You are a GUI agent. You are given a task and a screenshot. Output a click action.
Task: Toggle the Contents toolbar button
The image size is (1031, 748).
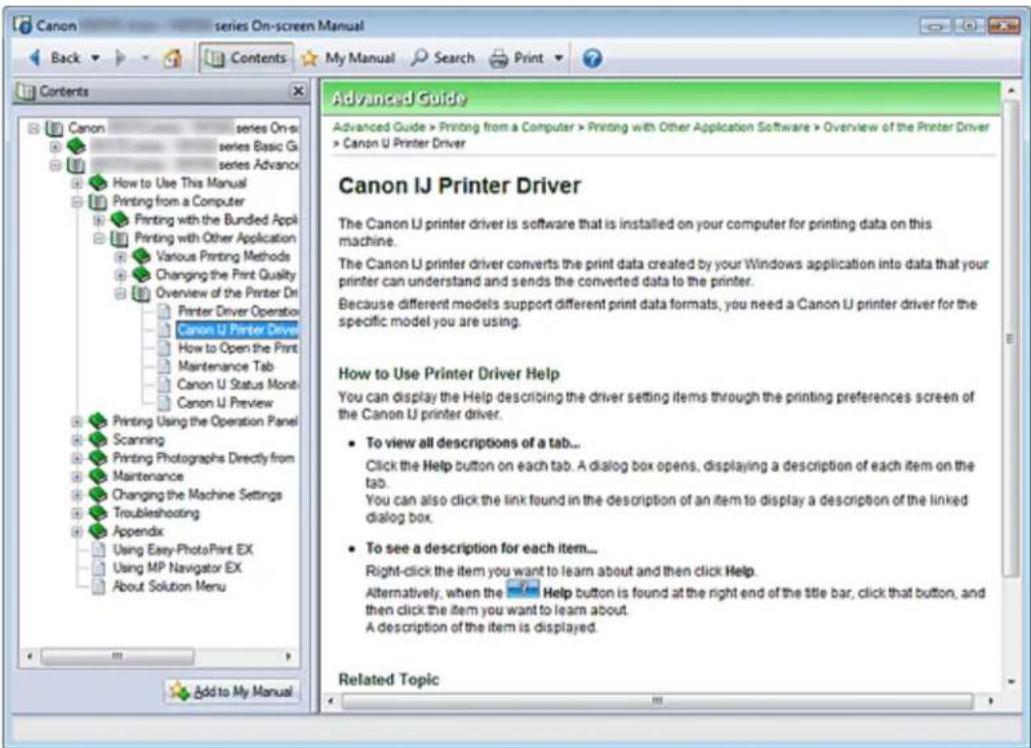coord(245,58)
